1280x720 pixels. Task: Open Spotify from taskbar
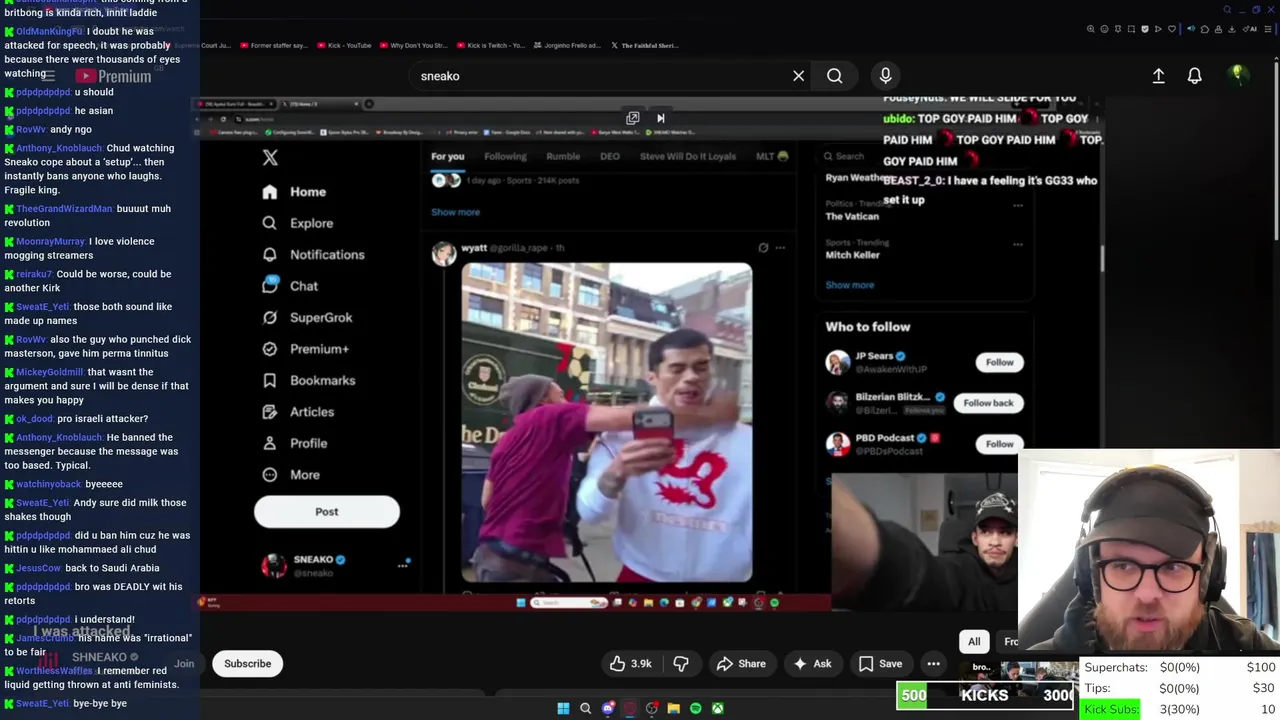coord(696,708)
